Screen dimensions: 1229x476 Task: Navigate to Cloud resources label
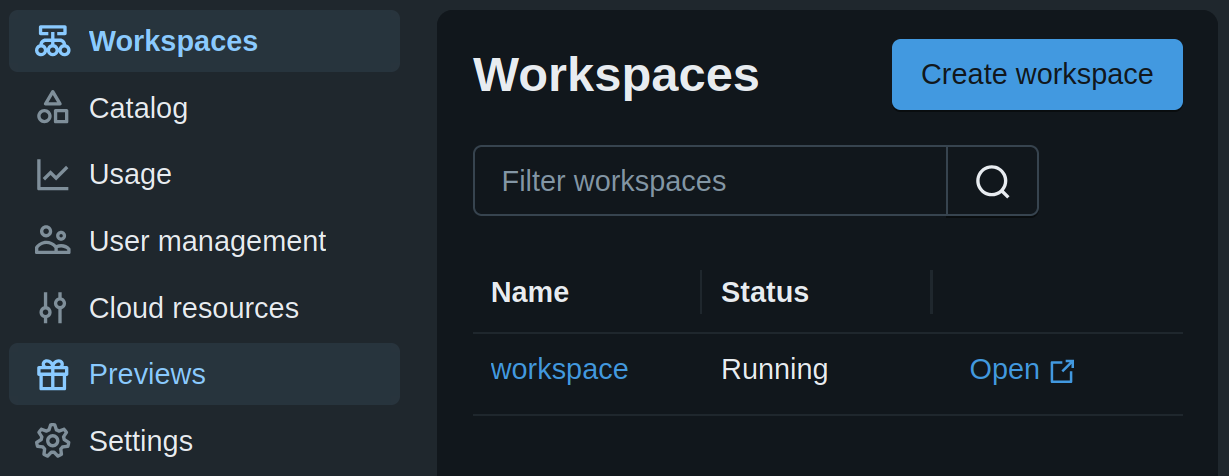[x=194, y=308]
